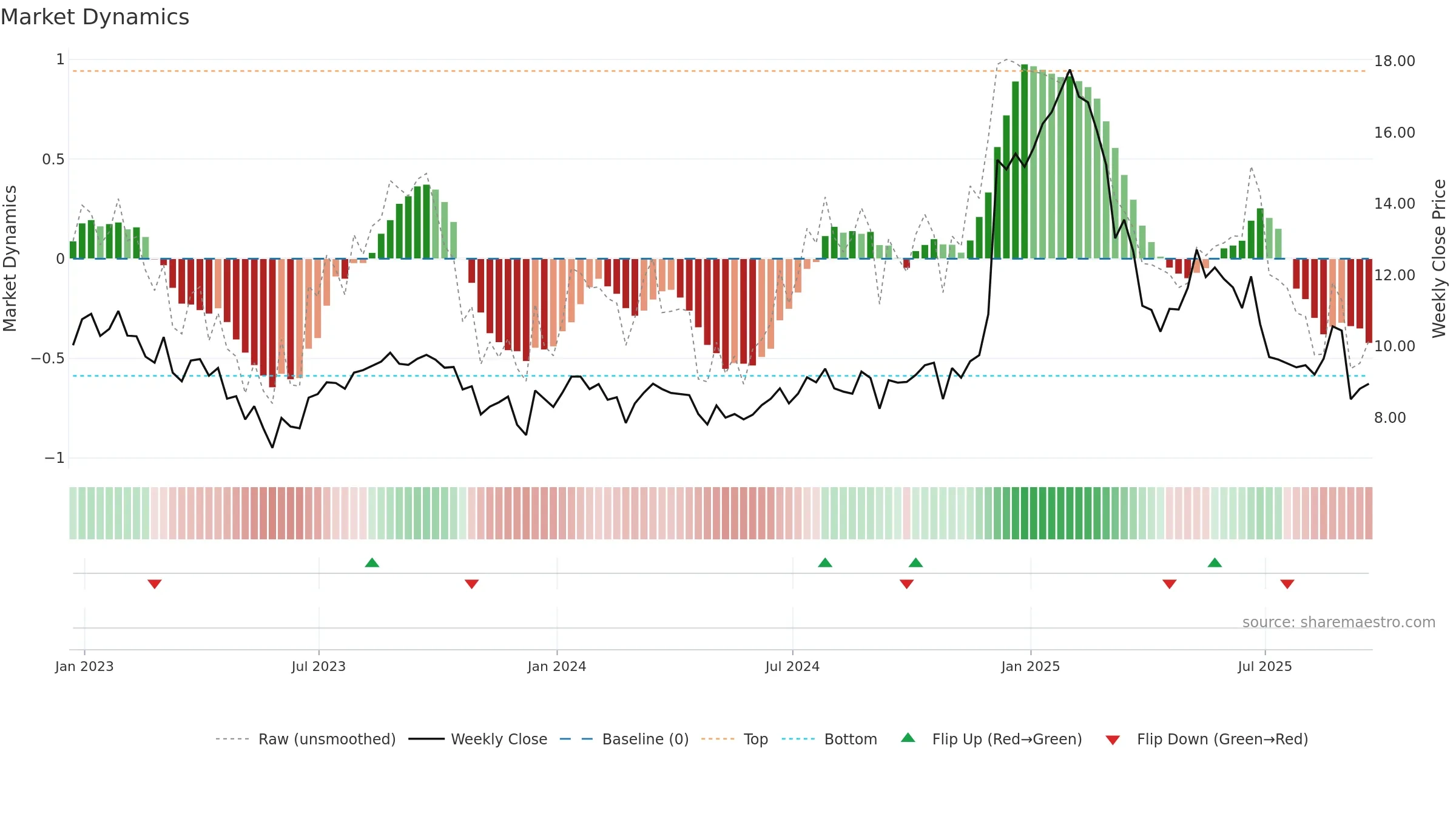Toggle the Bottom legend entry

(829, 739)
